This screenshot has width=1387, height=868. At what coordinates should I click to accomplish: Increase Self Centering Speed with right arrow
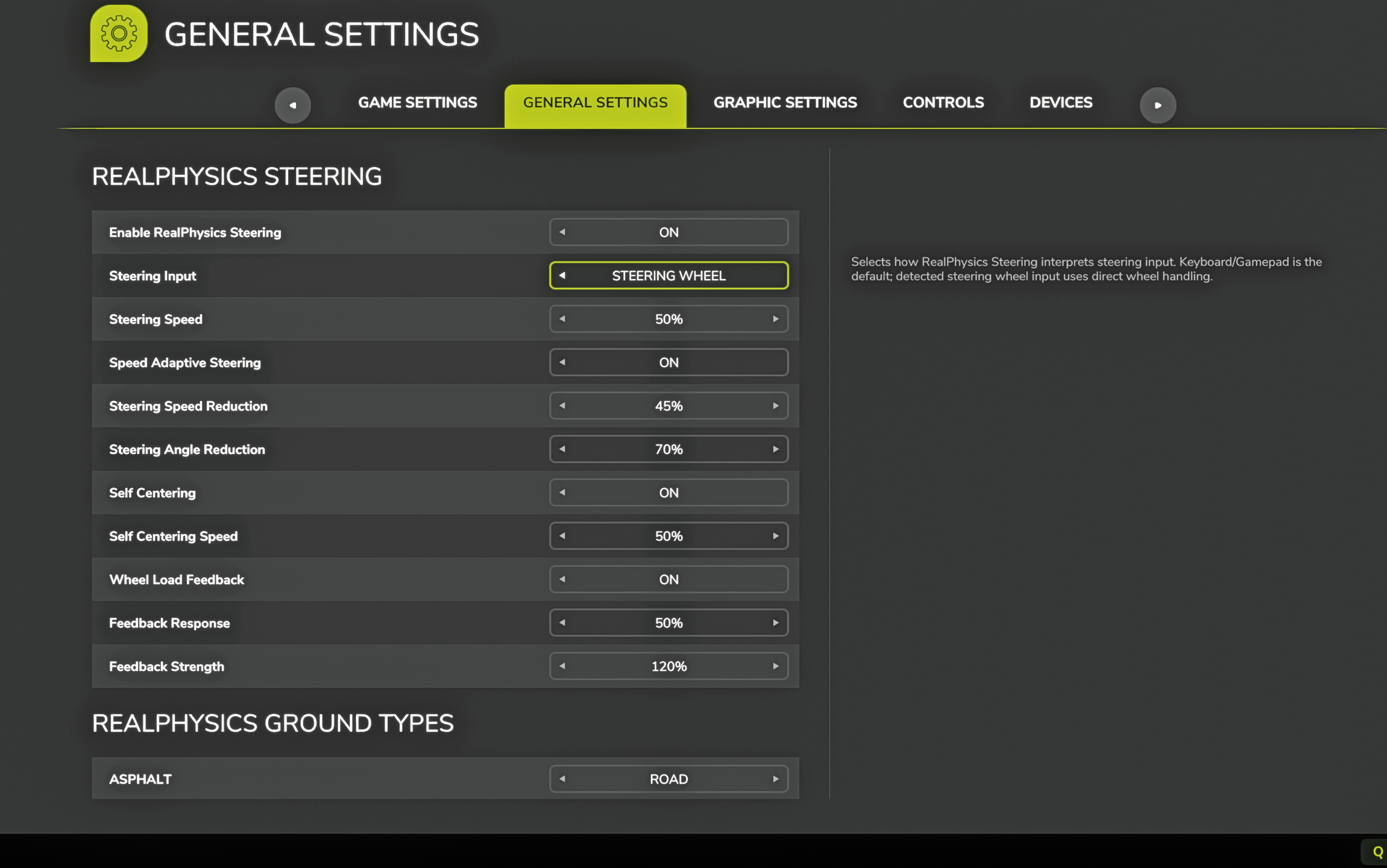(776, 536)
